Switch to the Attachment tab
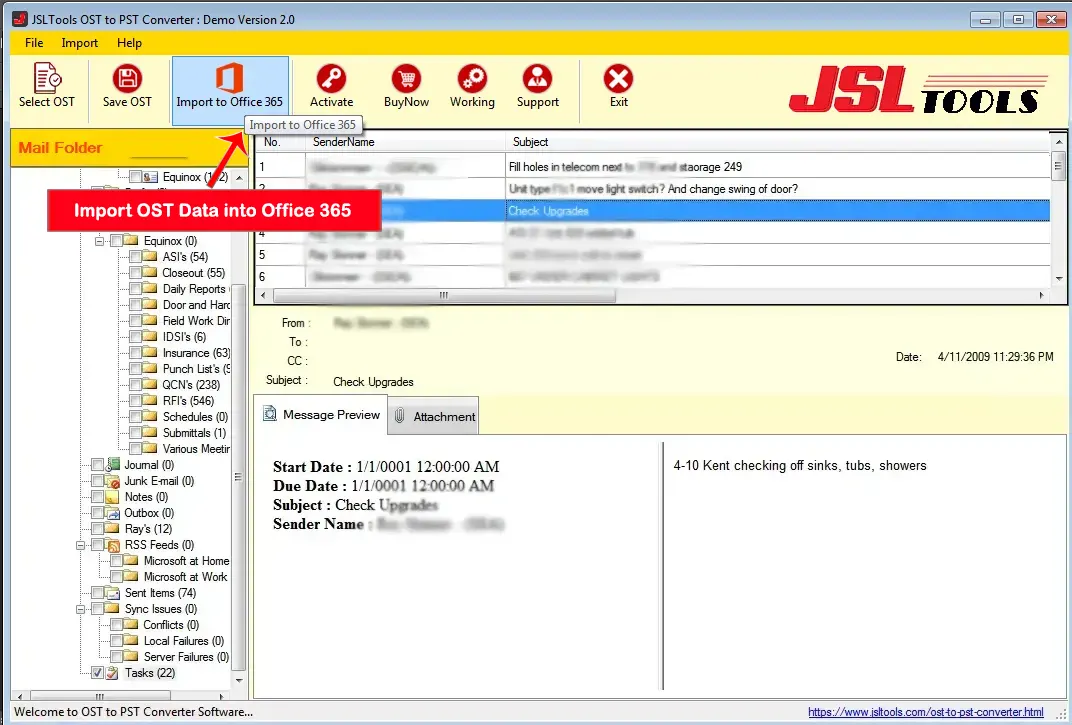The width and height of the screenshot is (1072, 725). 433,417
